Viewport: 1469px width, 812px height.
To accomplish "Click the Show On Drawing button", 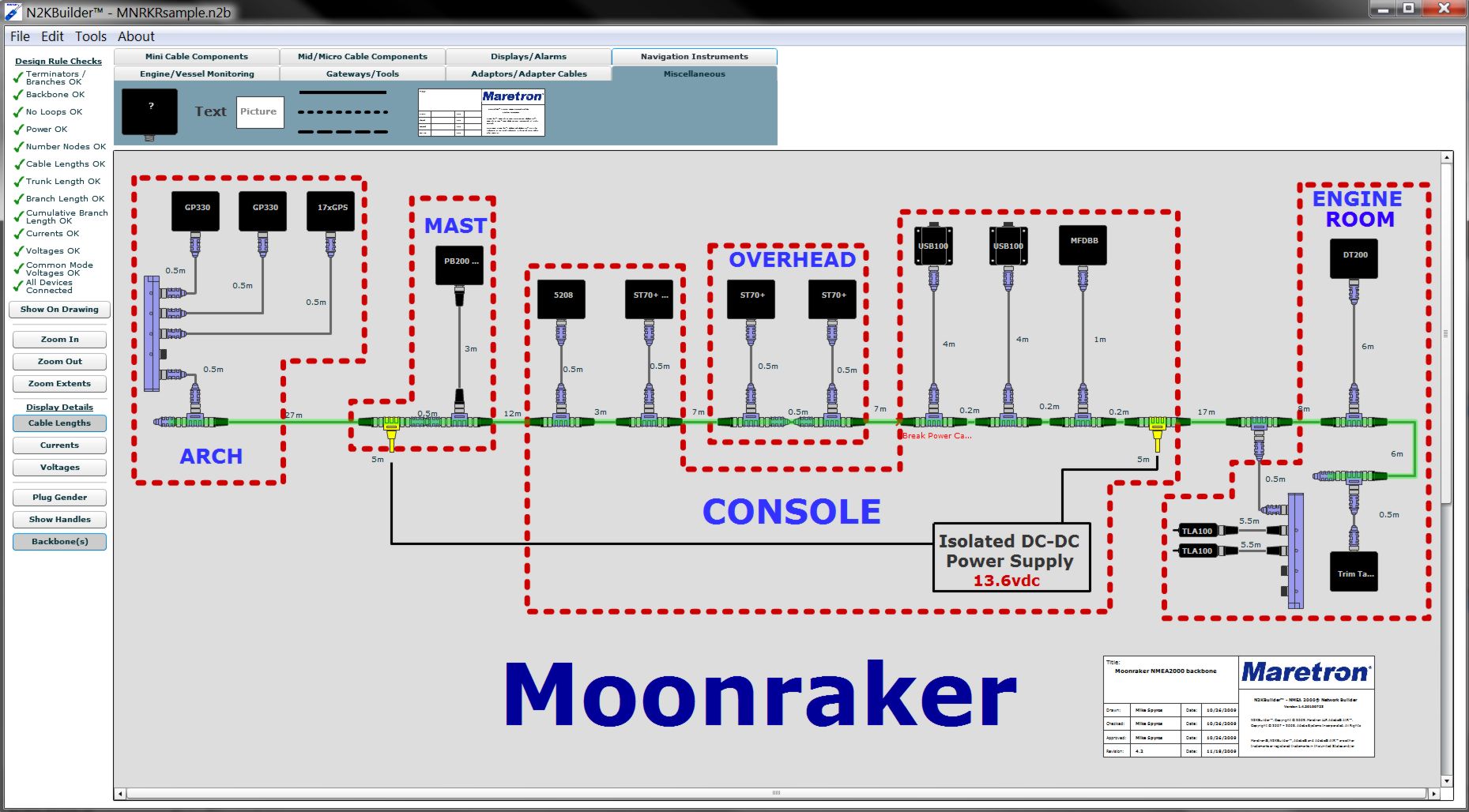I will 59,310.
